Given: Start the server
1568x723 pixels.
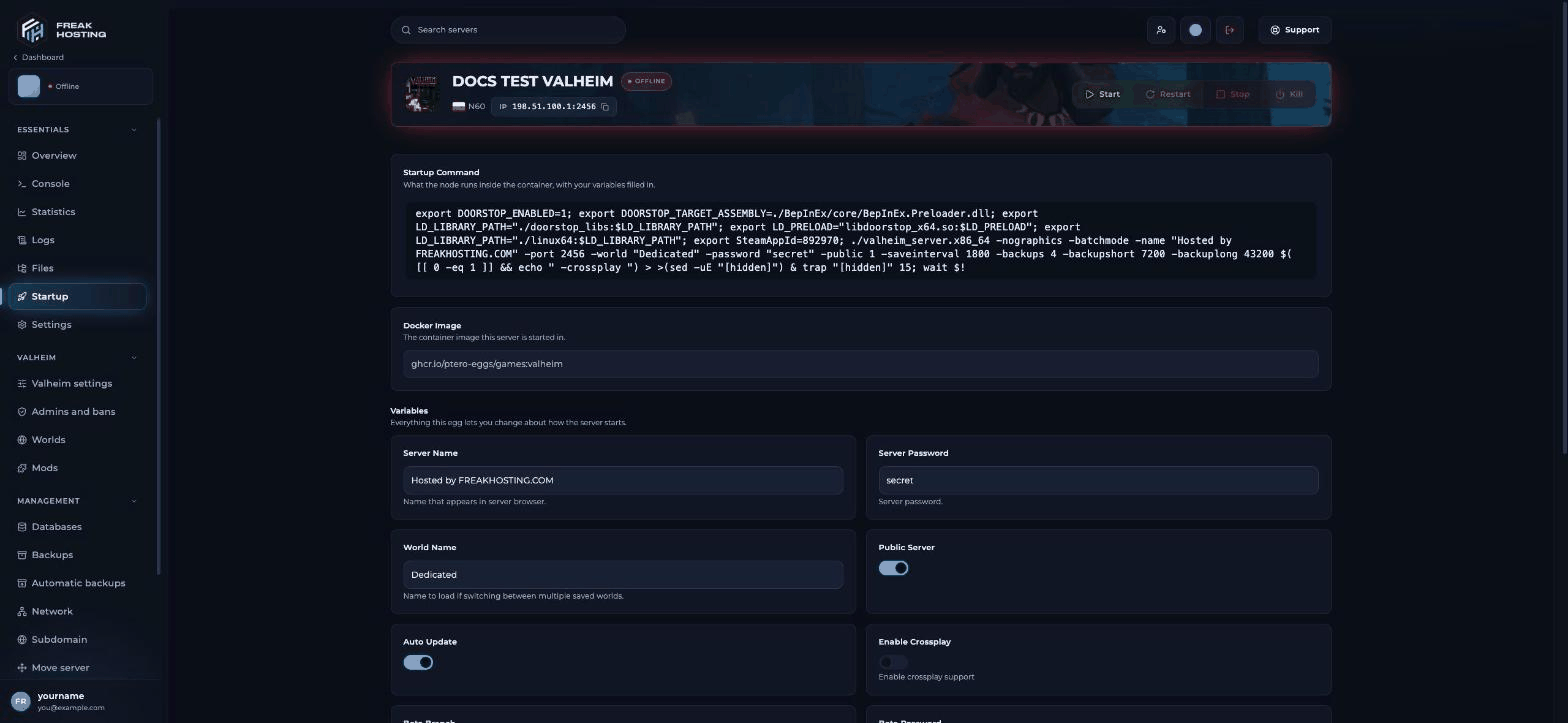Looking at the screenshot, I should tap(1102, 94).
